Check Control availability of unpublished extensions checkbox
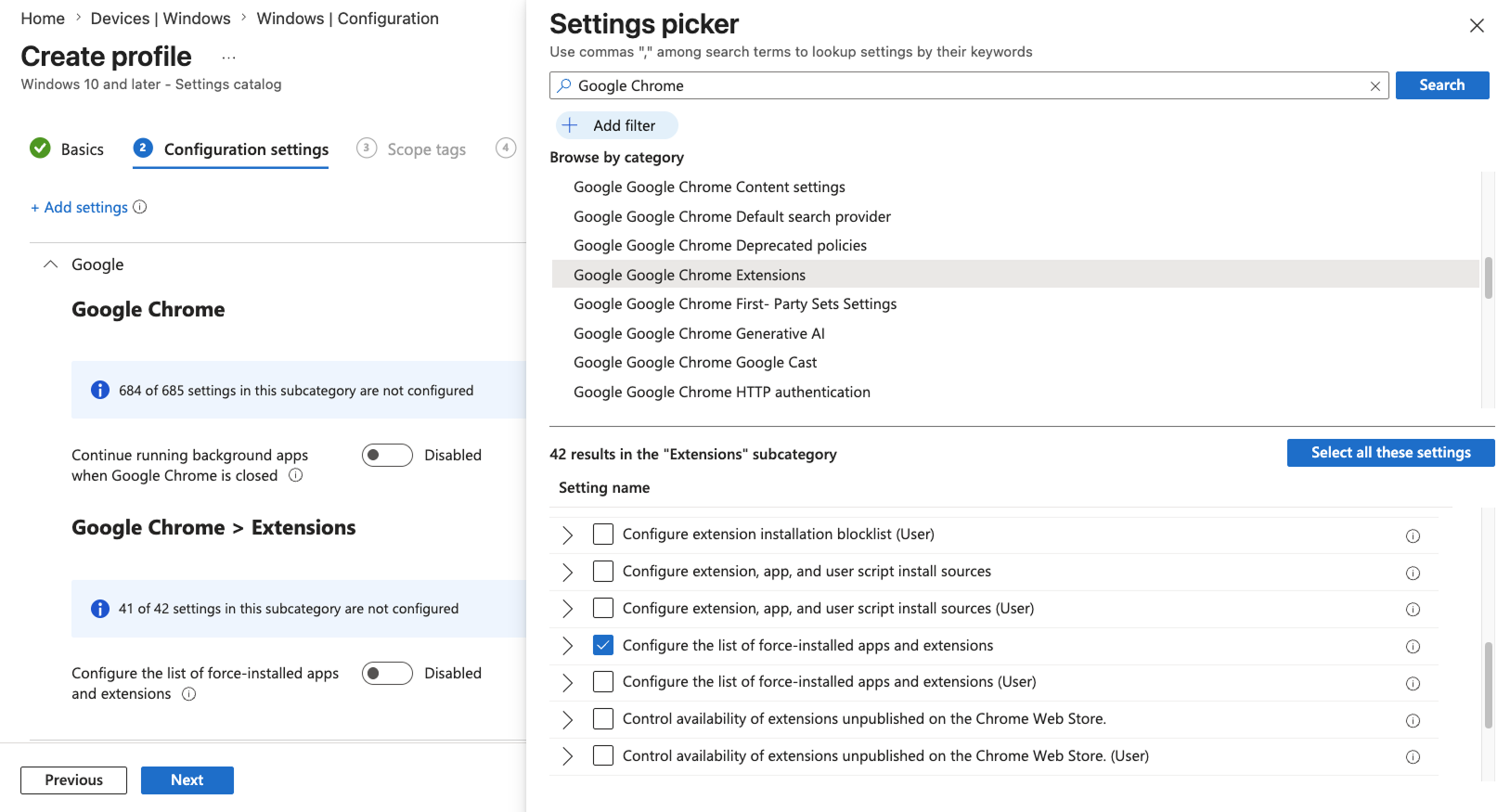Viewport: 1510px width, 812px height. coord(603,718)
